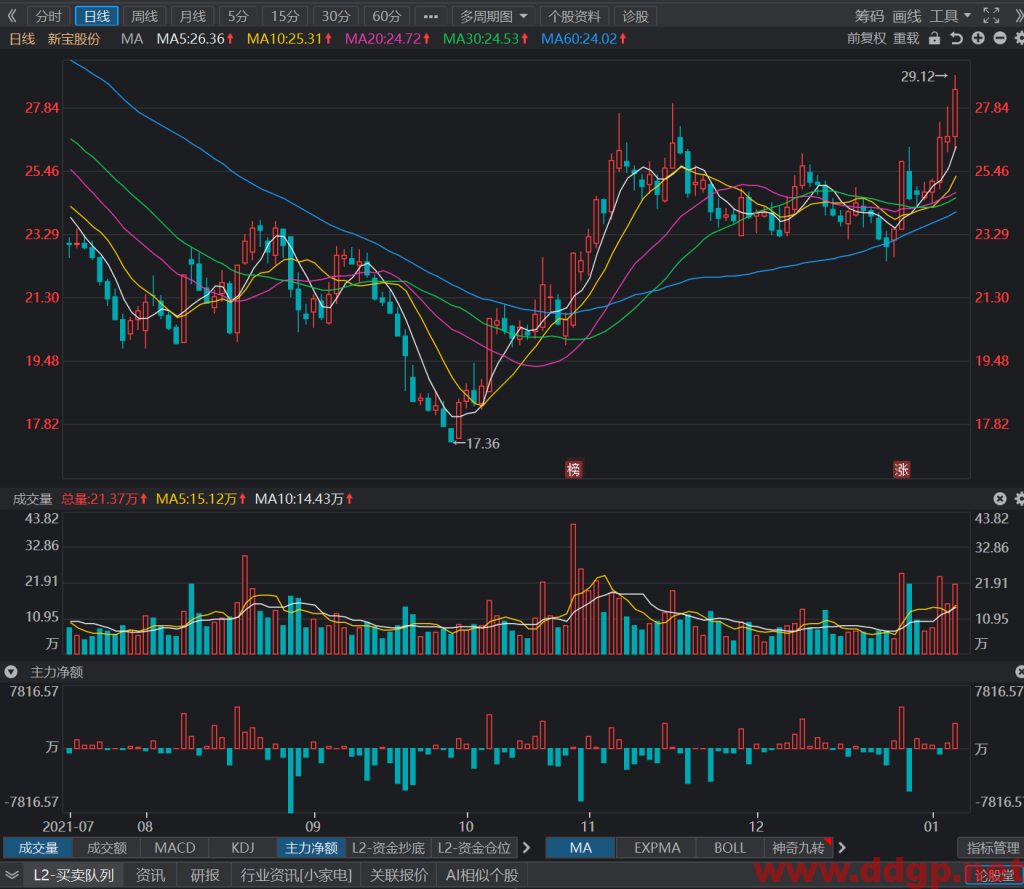Click MA30:24.53 legend value

point(485,39)
